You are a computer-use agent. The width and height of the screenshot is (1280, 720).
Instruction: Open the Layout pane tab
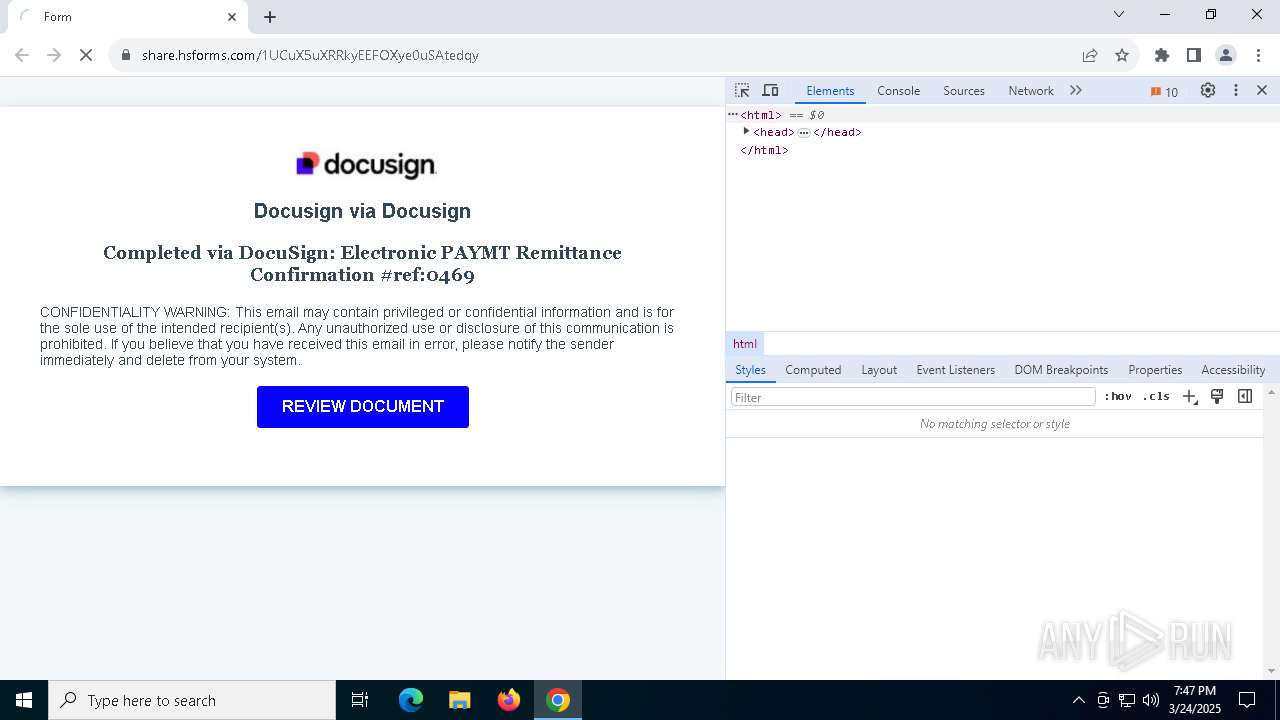(879, 369)
